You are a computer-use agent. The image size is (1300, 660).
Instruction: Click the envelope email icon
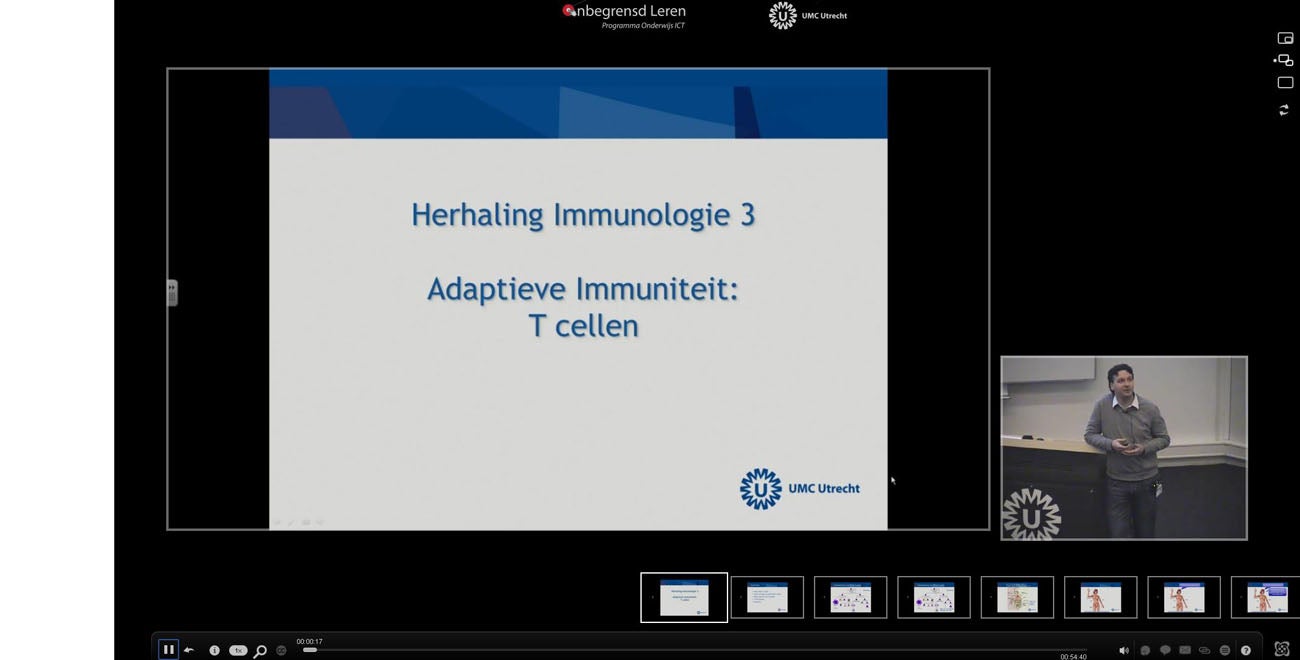tap(1185, 650)
